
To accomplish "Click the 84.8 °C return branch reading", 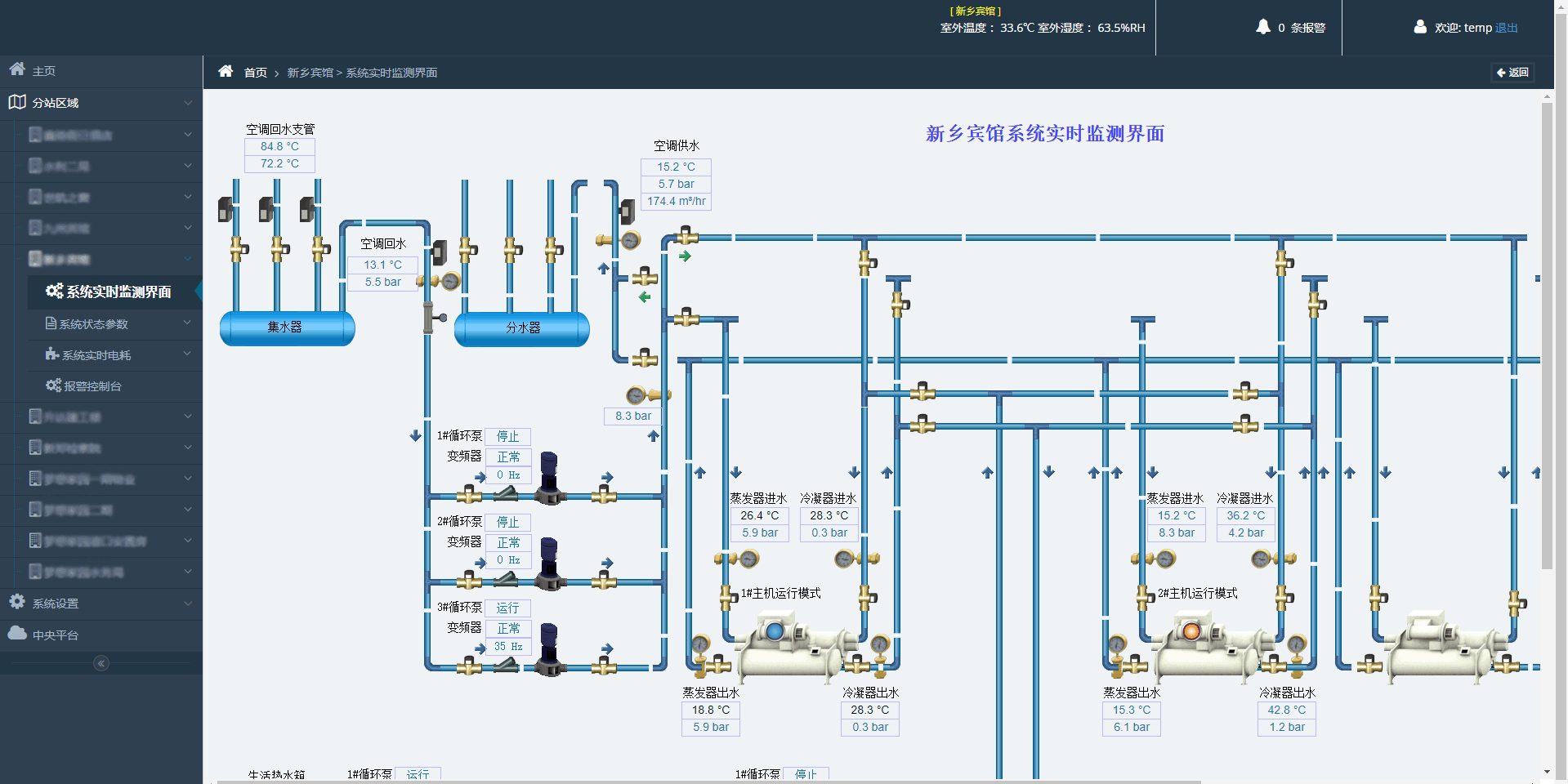I will click(x=279, y=146).
